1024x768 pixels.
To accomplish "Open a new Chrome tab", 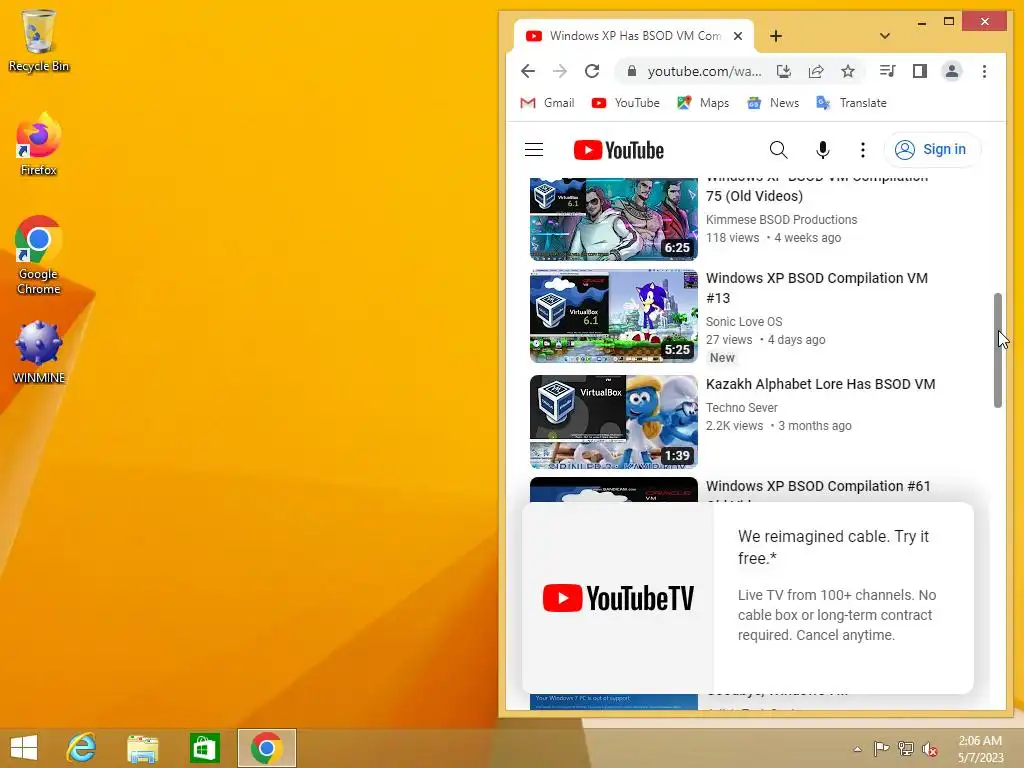I will pos(776,36).
